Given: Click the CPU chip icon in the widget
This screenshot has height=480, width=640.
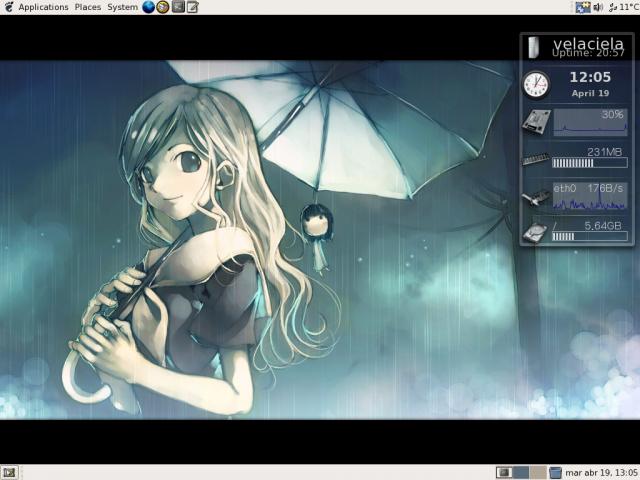Looking at the screenshot, I should tap(536, 121).
